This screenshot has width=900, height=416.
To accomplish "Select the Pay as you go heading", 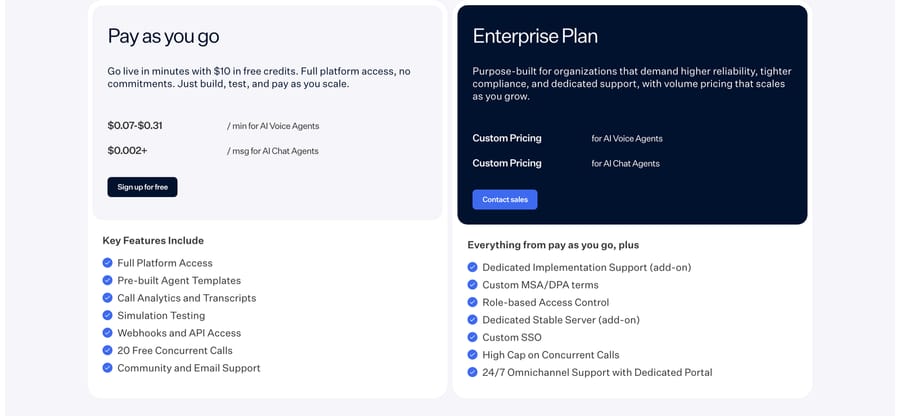I will [x=164, y=37].
